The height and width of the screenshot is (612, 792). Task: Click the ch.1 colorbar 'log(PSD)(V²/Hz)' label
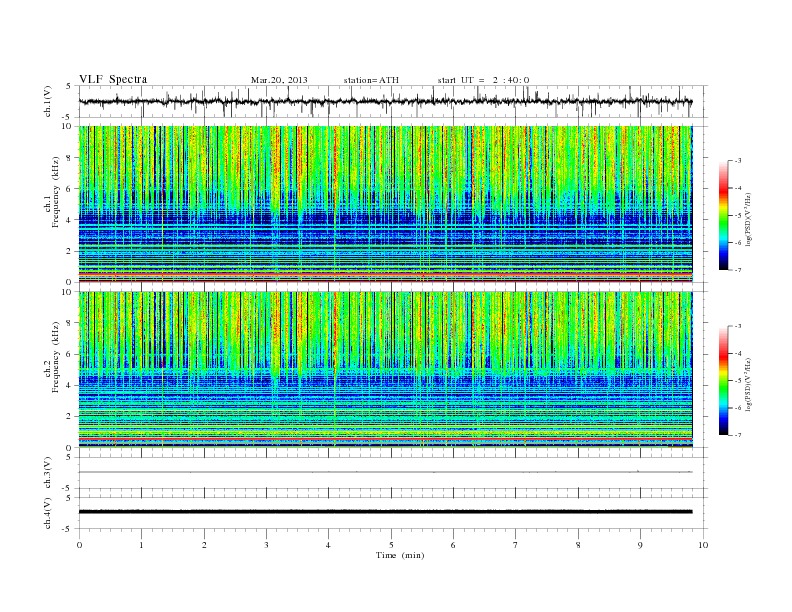point(748,219)
